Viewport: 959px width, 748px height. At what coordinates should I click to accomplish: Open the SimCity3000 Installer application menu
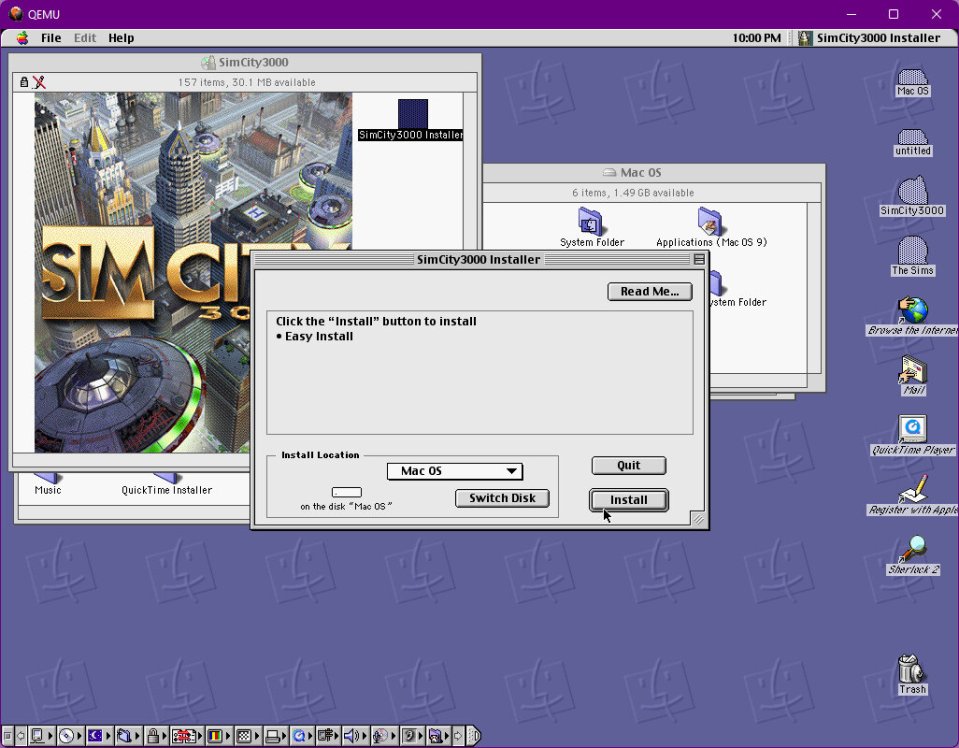click(869, 38)
